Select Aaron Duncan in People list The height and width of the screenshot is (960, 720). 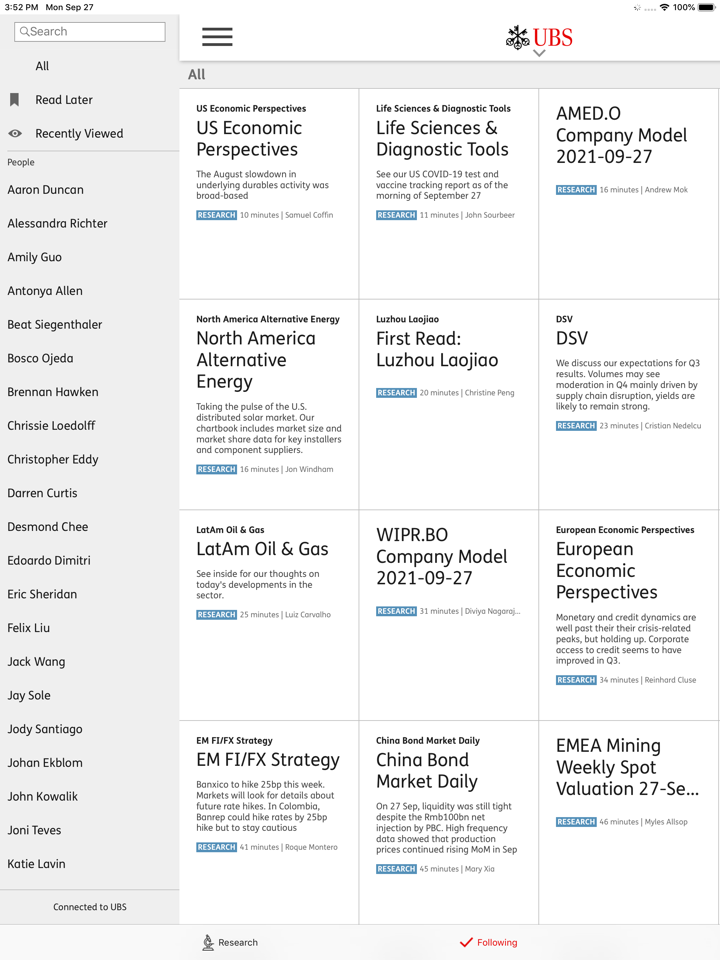(46, 190)
